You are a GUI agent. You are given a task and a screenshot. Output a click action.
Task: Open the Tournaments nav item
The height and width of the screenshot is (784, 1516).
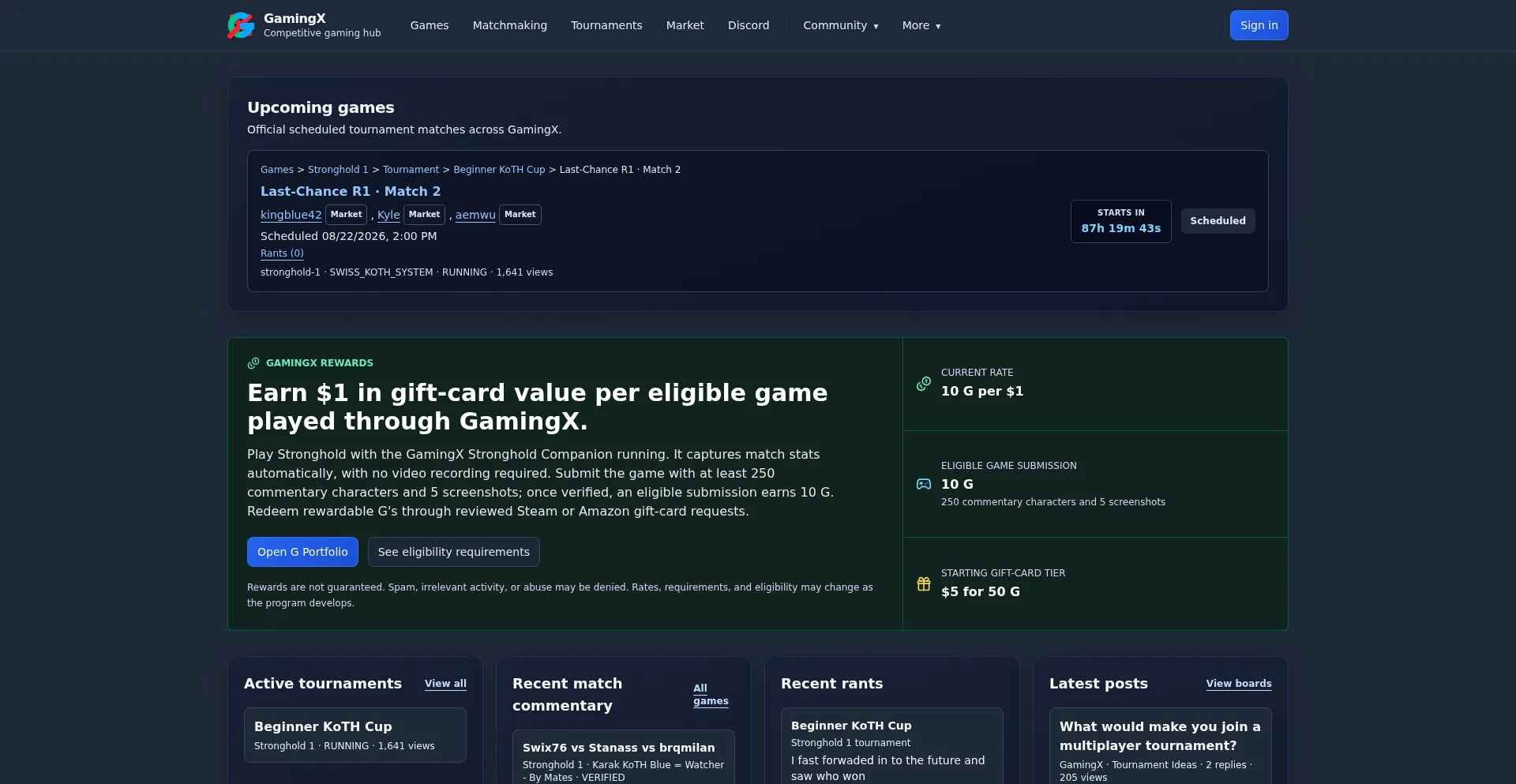pyautogui.click(x=606, y=25)
